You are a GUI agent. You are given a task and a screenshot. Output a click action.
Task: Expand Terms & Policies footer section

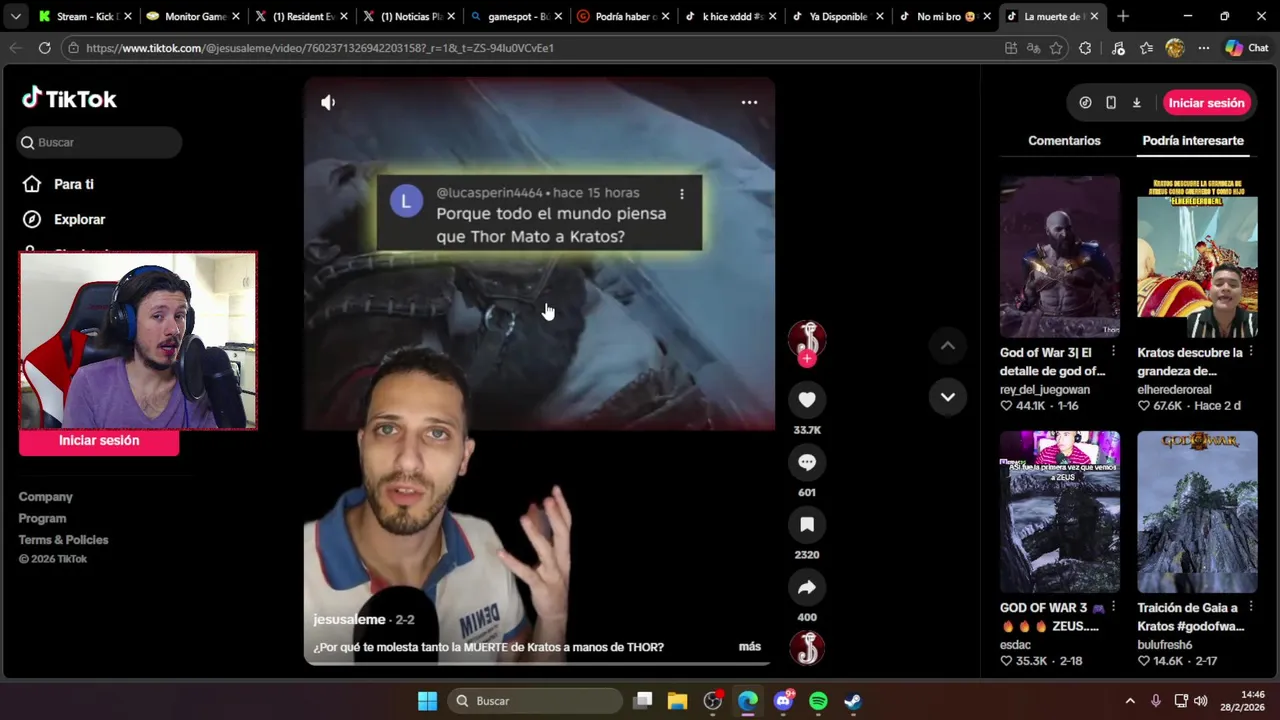click(63, 540)
